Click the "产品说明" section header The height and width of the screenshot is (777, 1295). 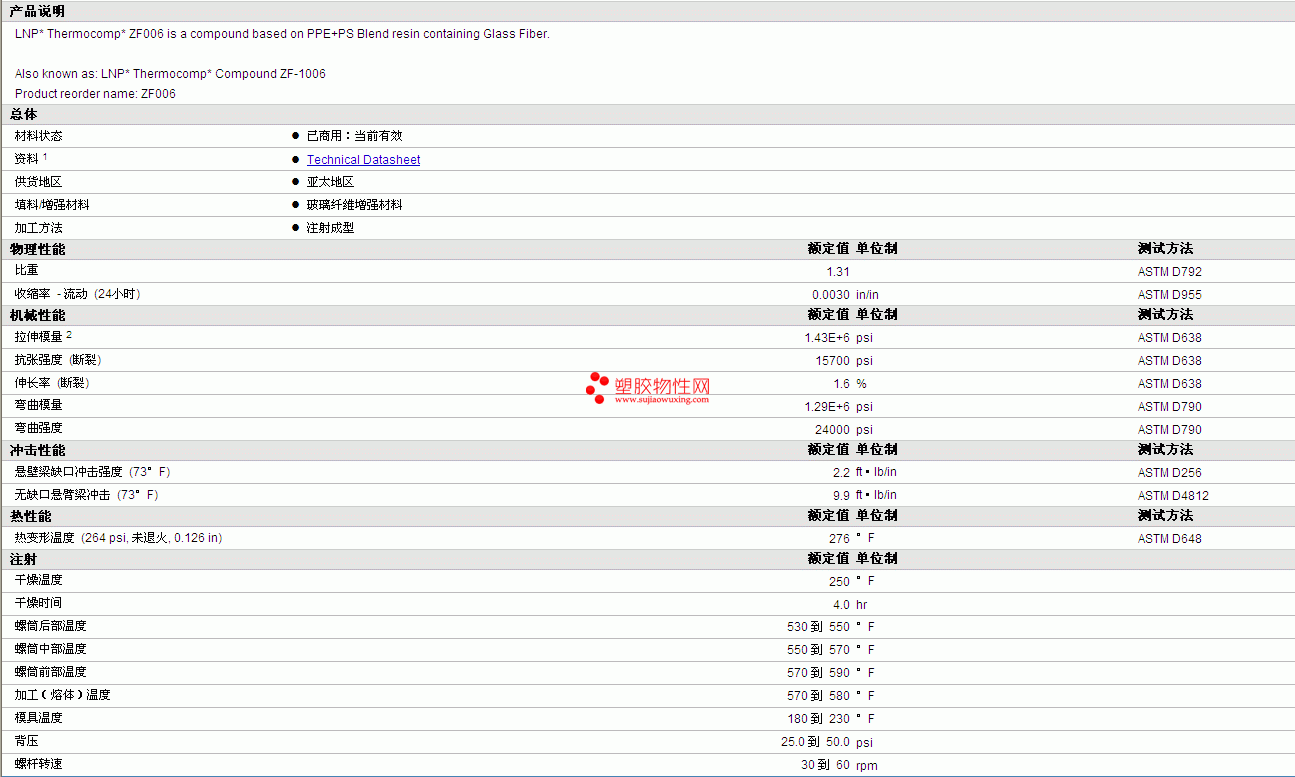click(x=37, y=11)
